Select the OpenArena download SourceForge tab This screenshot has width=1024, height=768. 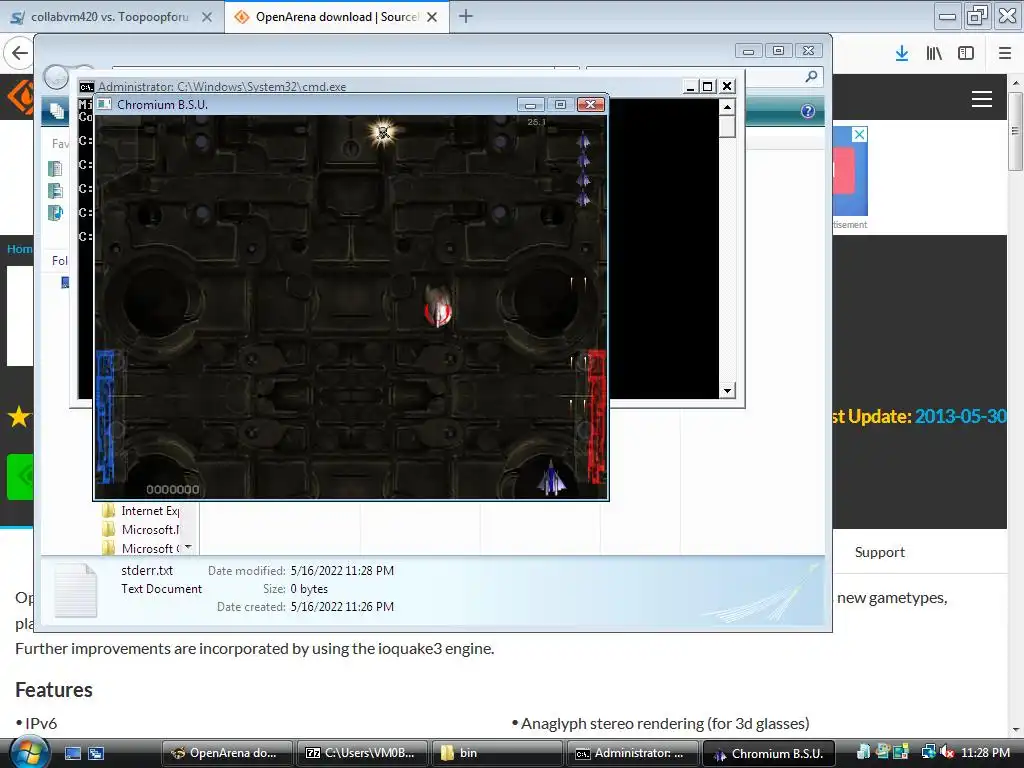click(337, 17)
